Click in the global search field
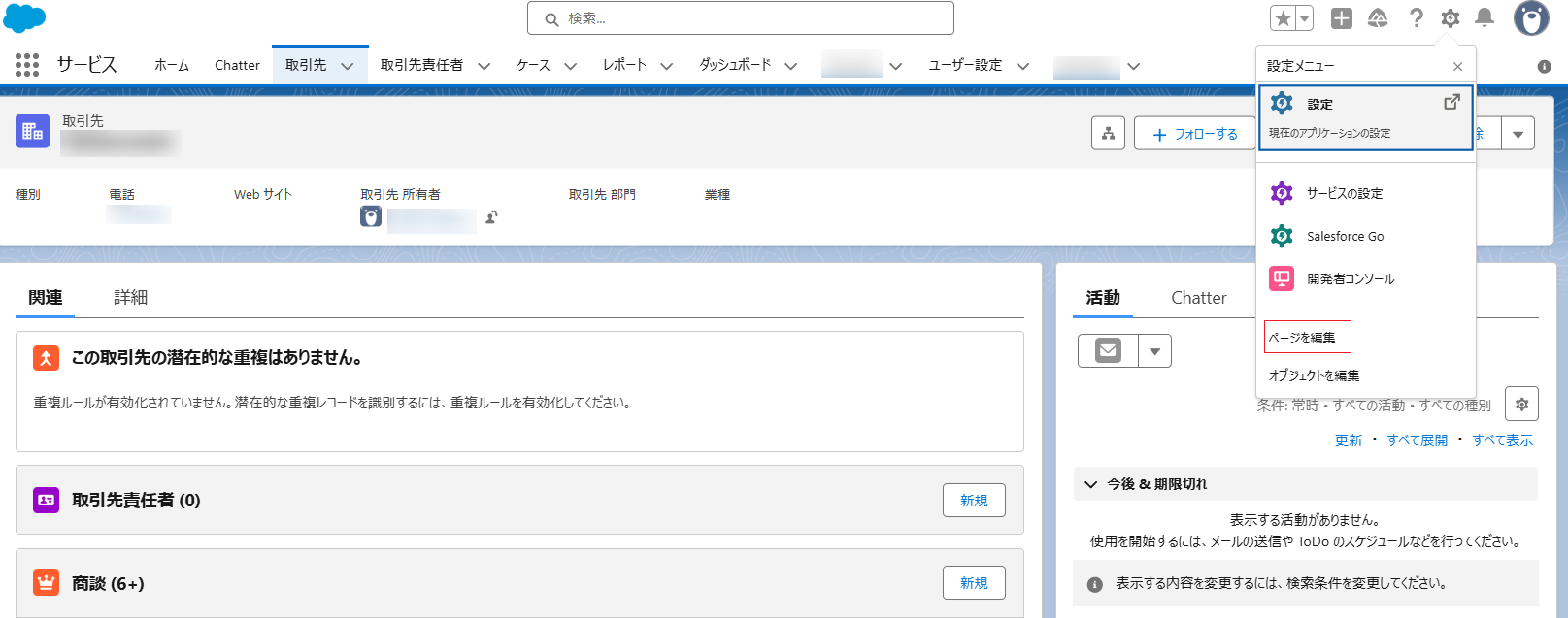Screen dimensions: 1568x618 point(741,18)
